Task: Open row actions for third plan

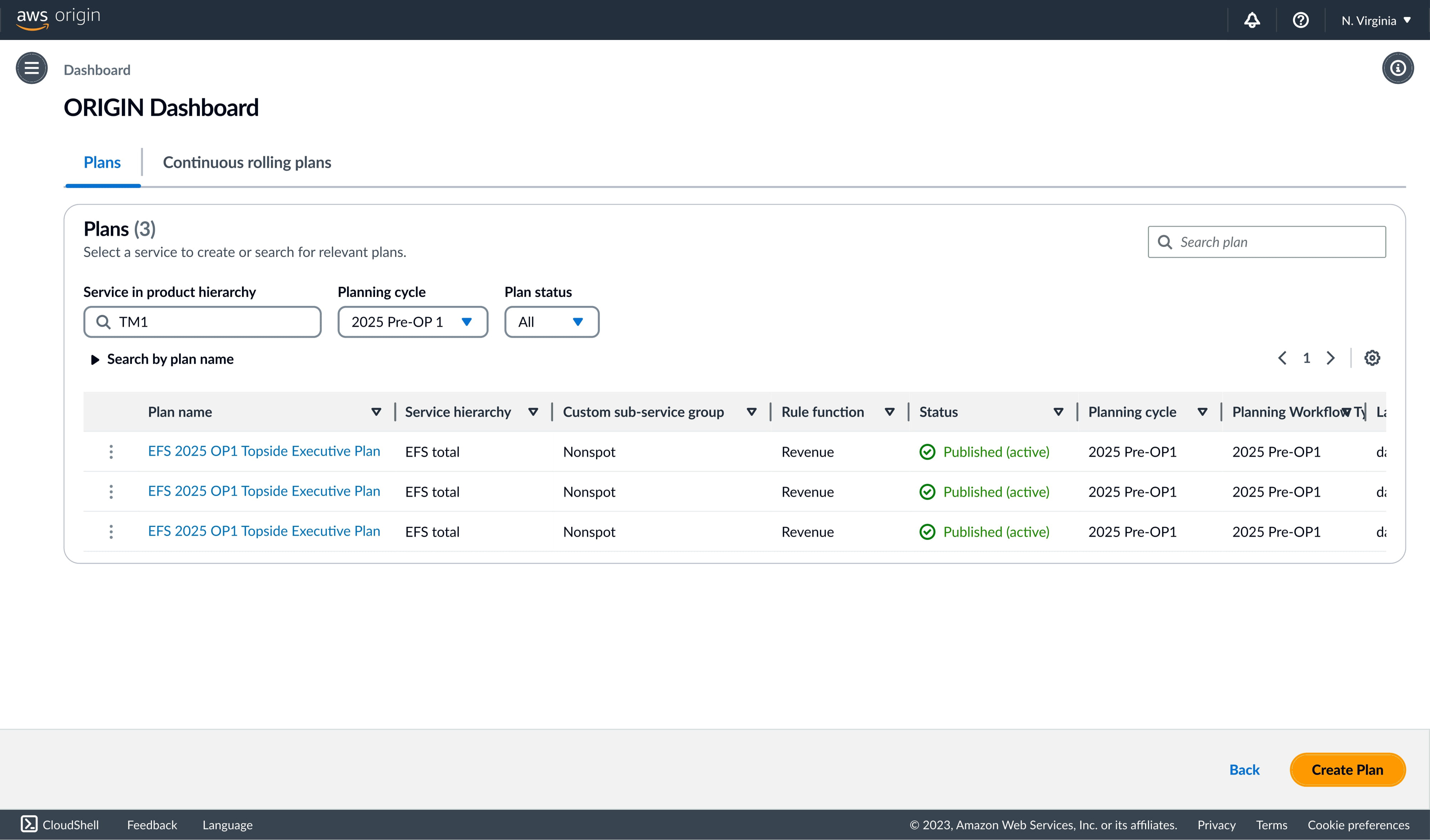Action: pos(111,532)
